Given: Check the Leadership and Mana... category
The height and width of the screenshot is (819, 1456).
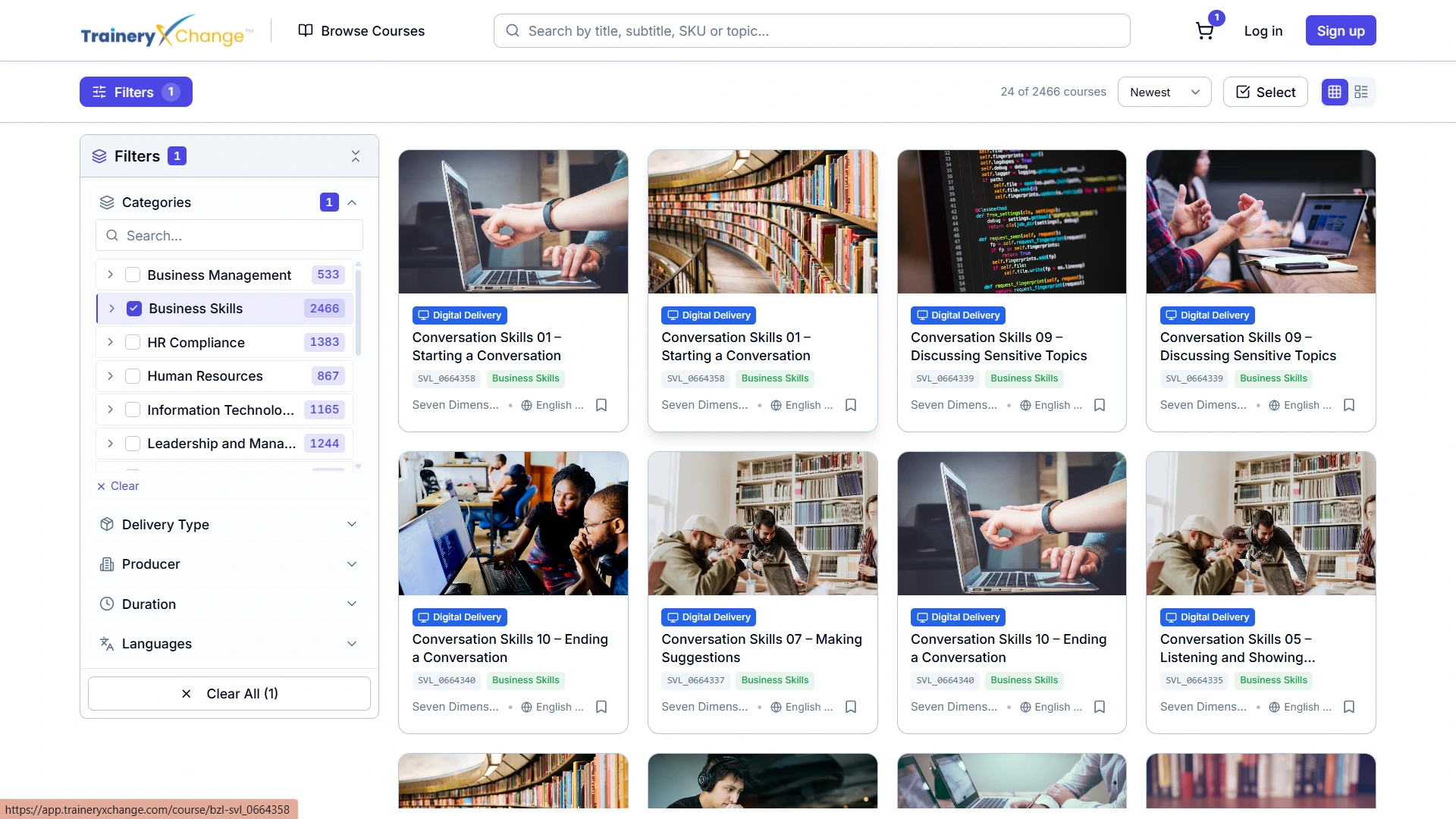Looking at the screenshot, I should 133,444.
